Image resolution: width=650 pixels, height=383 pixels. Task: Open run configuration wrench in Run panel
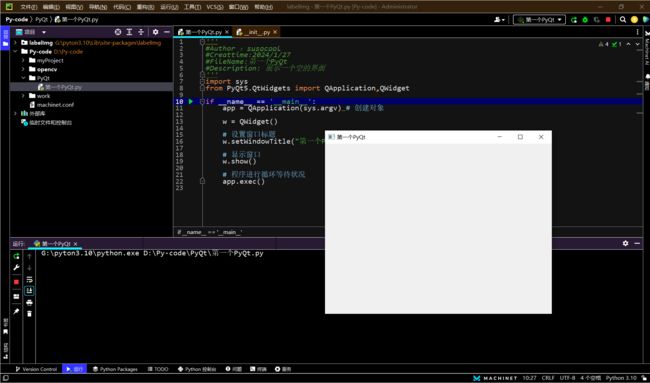16,268
